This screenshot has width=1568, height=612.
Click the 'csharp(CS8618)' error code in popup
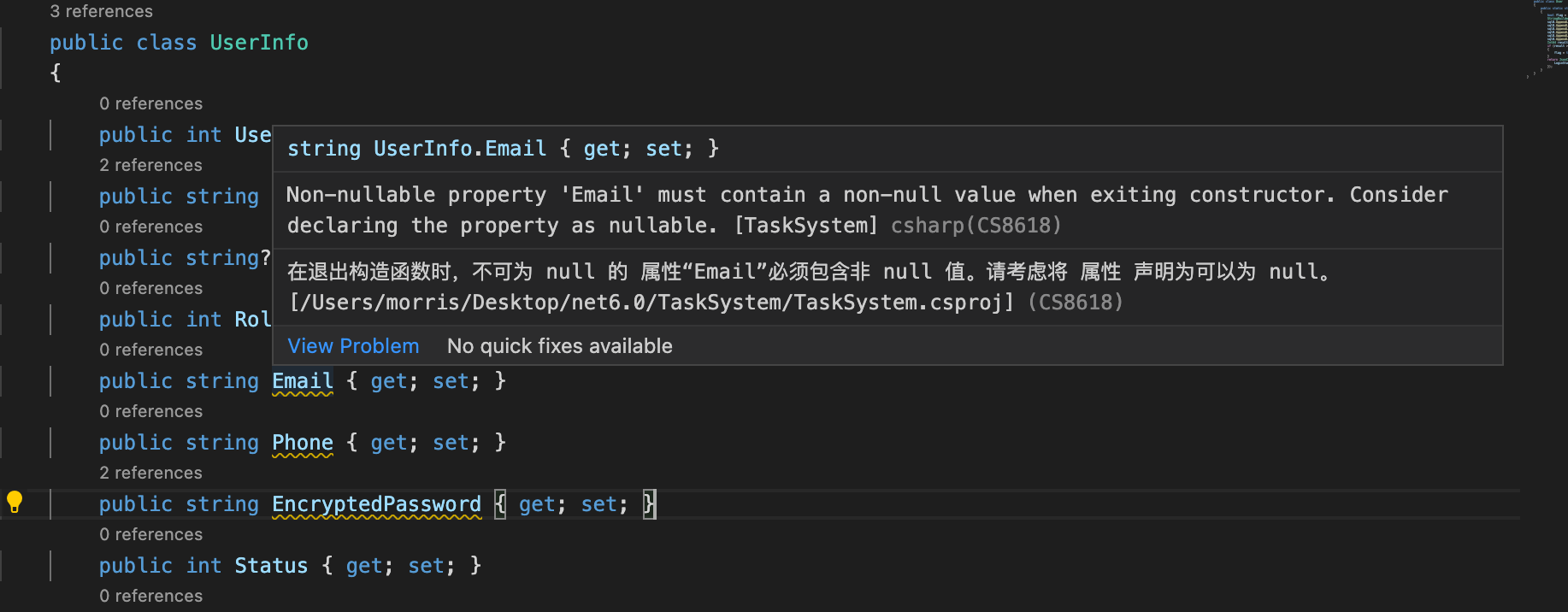[x=976, y=226]
